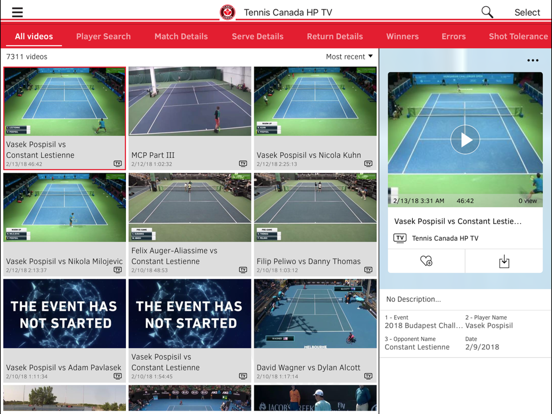
Task: Tap TV icon on Nikola Milojevic card
Action: coord(118,270)
